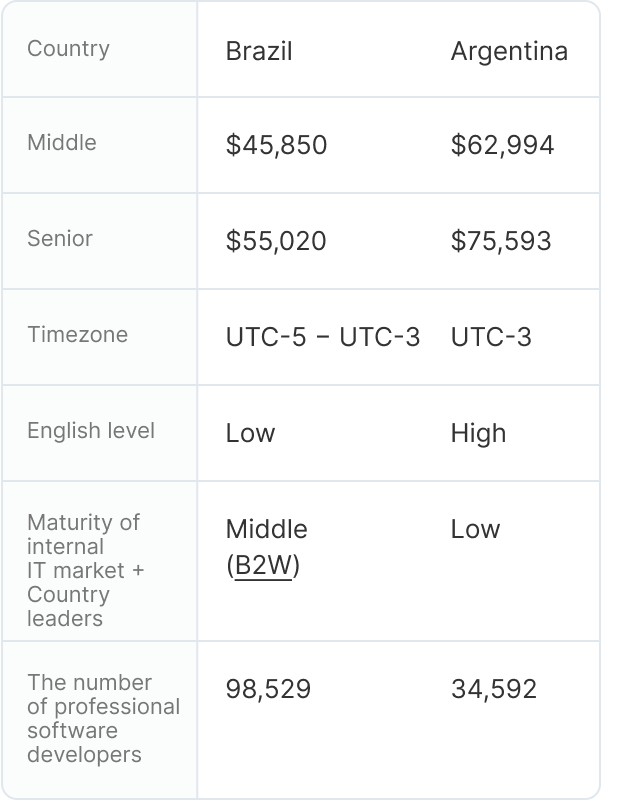Click Argentina's UTC-3 timezone cell

point(491,338)
